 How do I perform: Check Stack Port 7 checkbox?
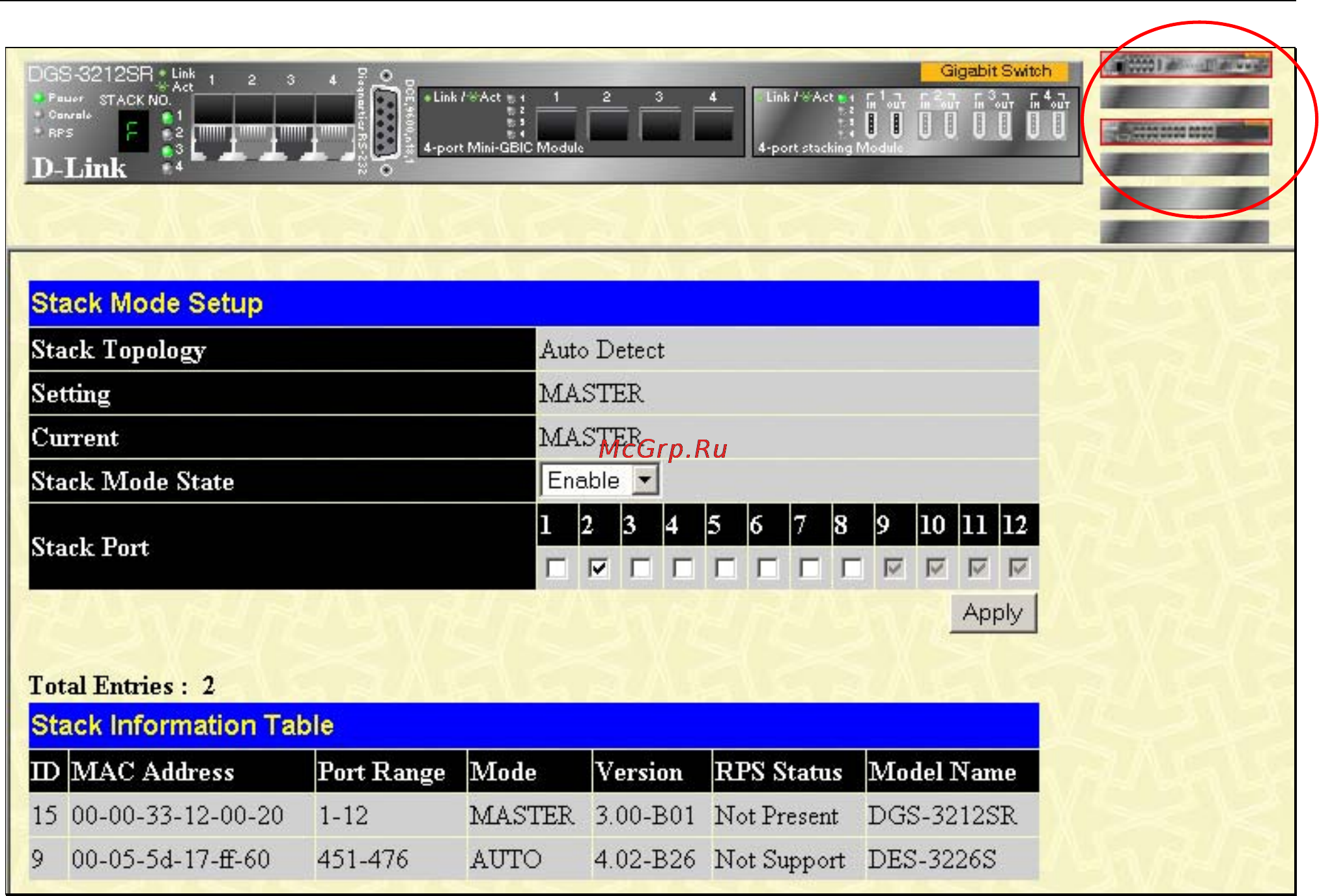point(810,568)
